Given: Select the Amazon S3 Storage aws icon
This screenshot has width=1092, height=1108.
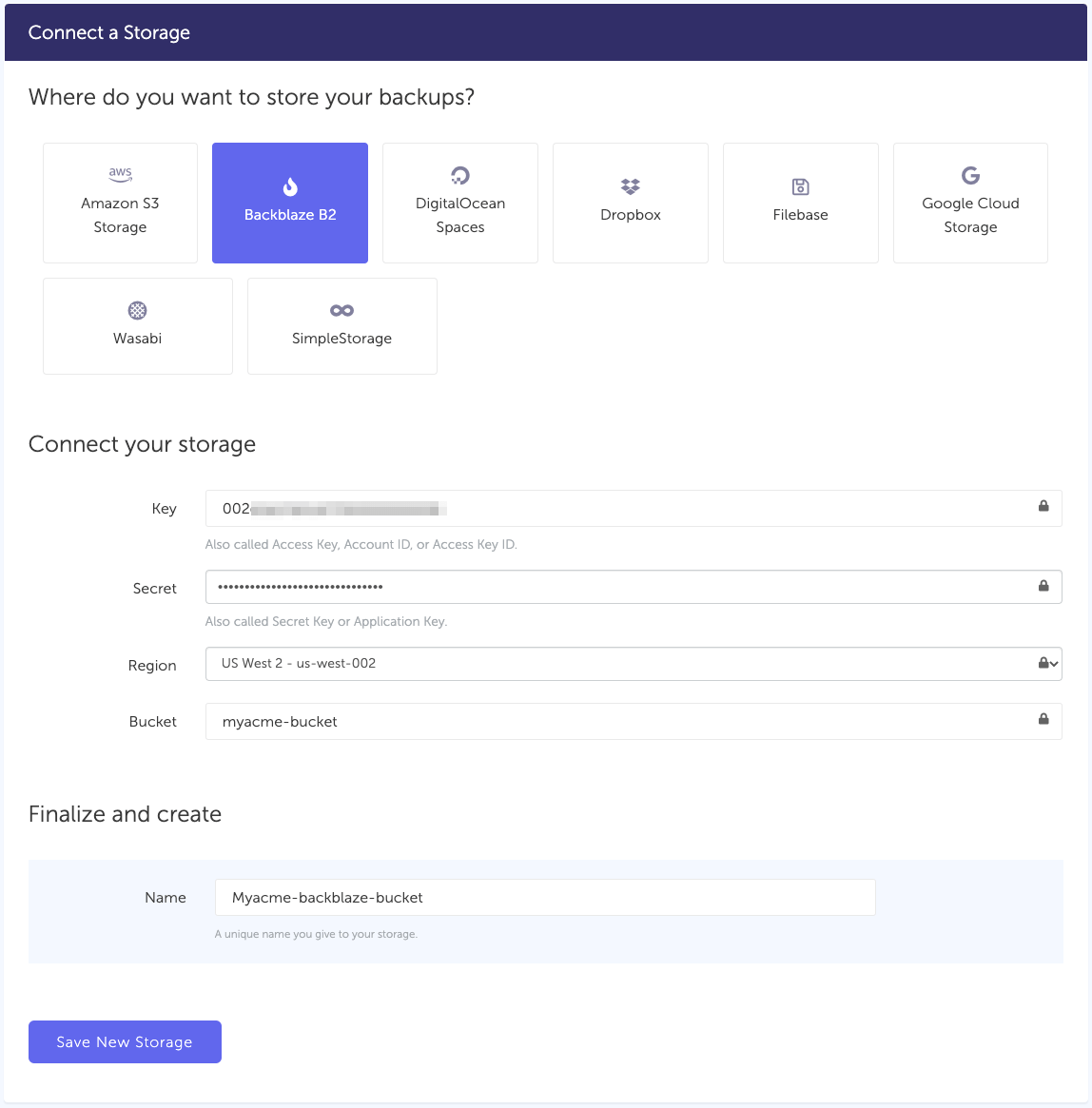Looking at the screenshot, I should tap(120, 174).
